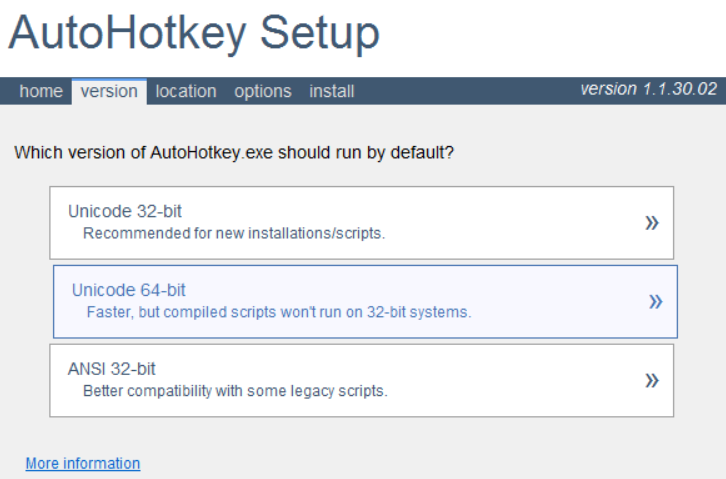
Task: Click empty navigation bar space right of install
Action: click(460, 91)
